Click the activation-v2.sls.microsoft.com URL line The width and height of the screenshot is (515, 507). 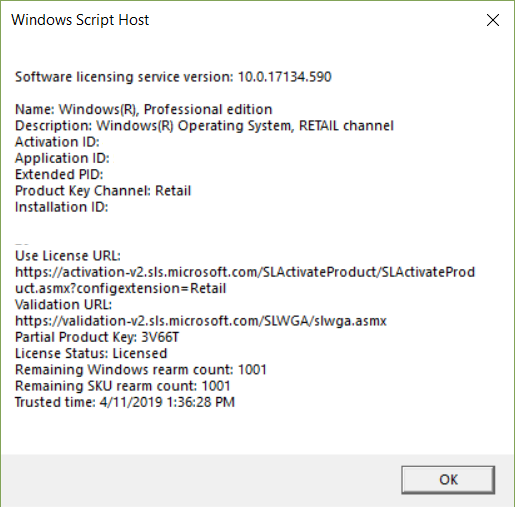click(x=245, y=272)
